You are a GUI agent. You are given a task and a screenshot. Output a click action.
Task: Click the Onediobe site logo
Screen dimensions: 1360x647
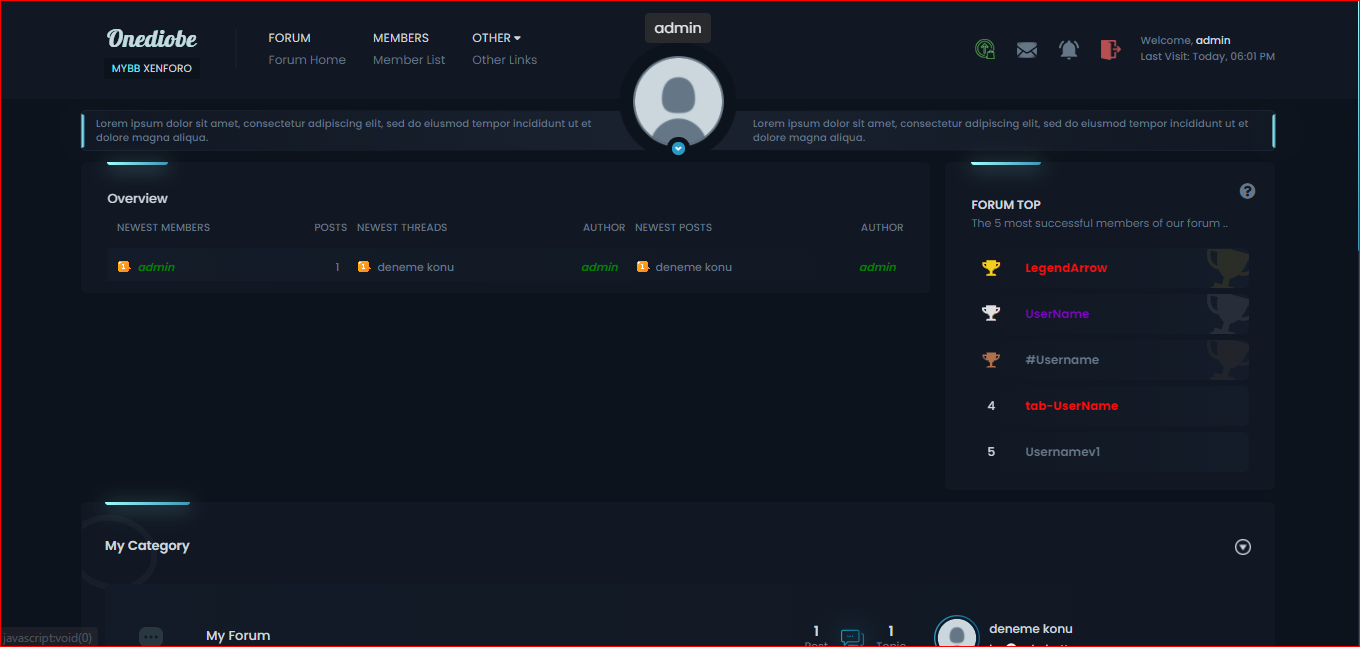[x=152, y=39]
